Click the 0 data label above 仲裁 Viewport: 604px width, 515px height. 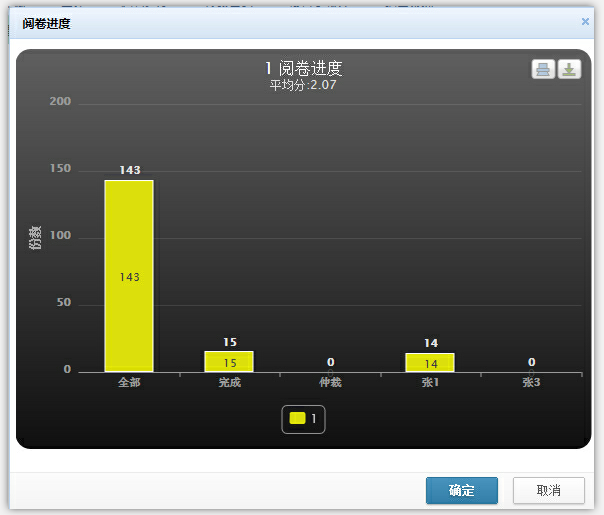pos(330,362)
